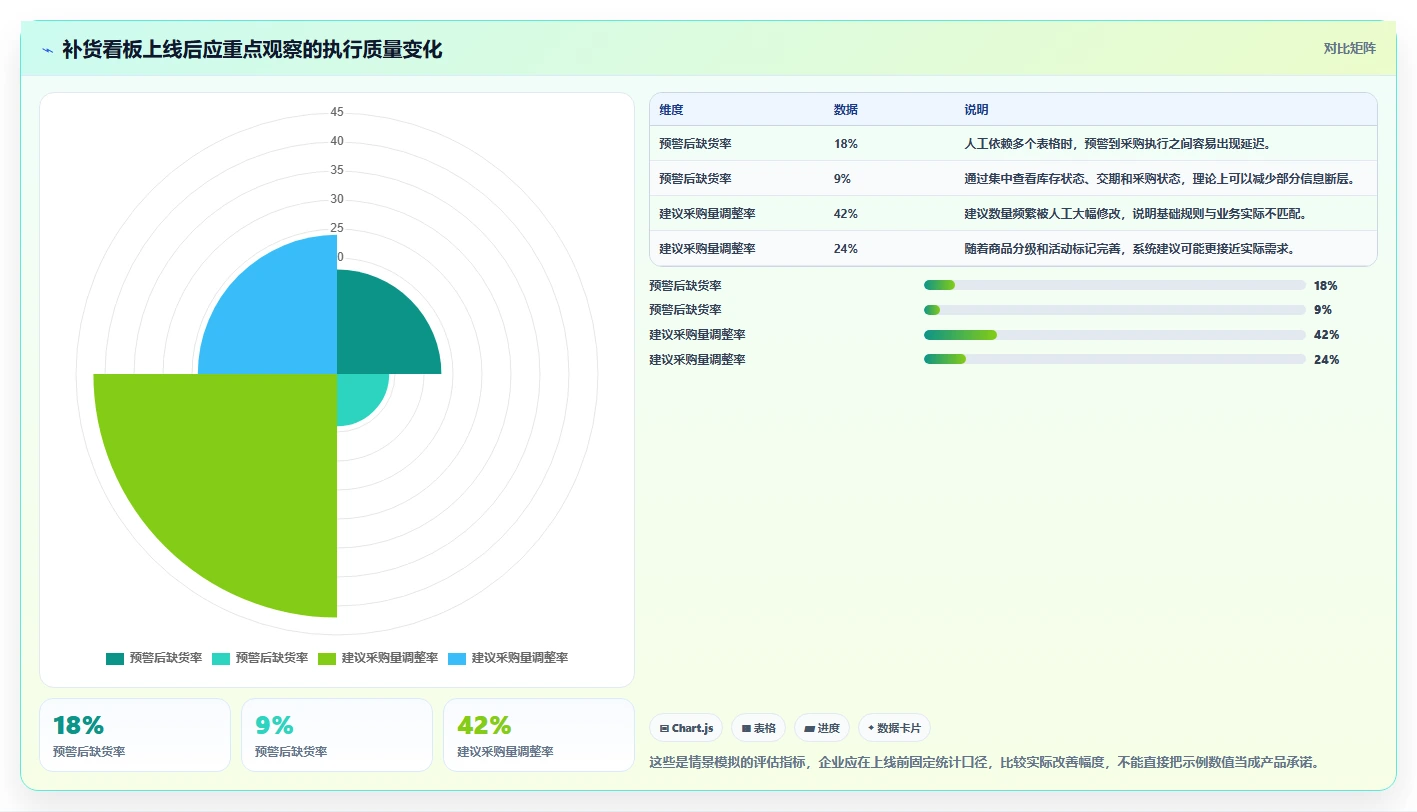
Task: Click the 35 axis label on the chart
Action: 337,170
